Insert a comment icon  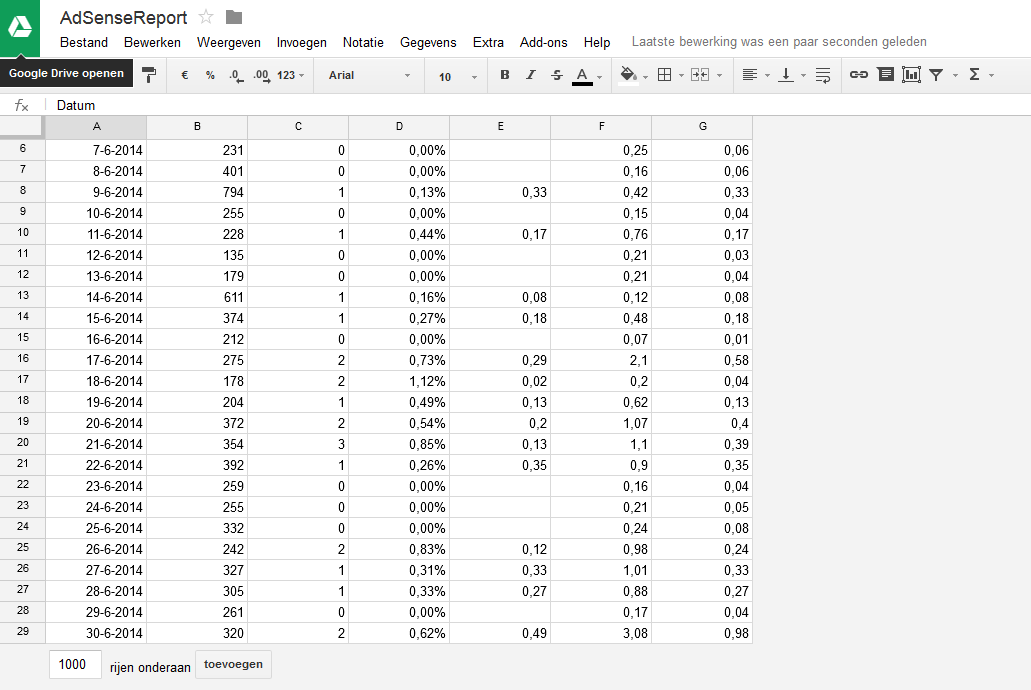886,74
